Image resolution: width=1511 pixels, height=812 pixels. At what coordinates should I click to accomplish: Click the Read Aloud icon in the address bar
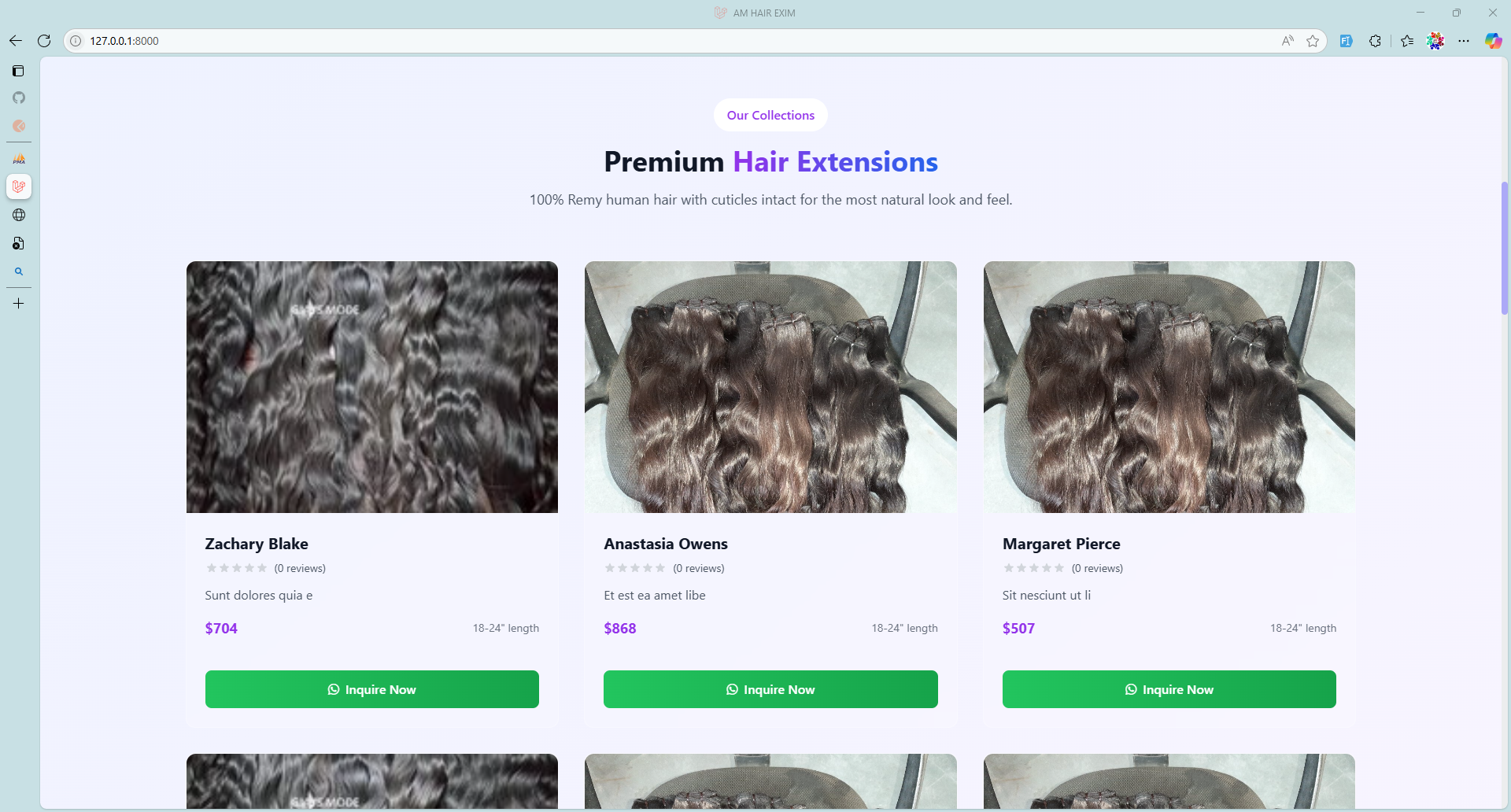tap(1287, 41)
